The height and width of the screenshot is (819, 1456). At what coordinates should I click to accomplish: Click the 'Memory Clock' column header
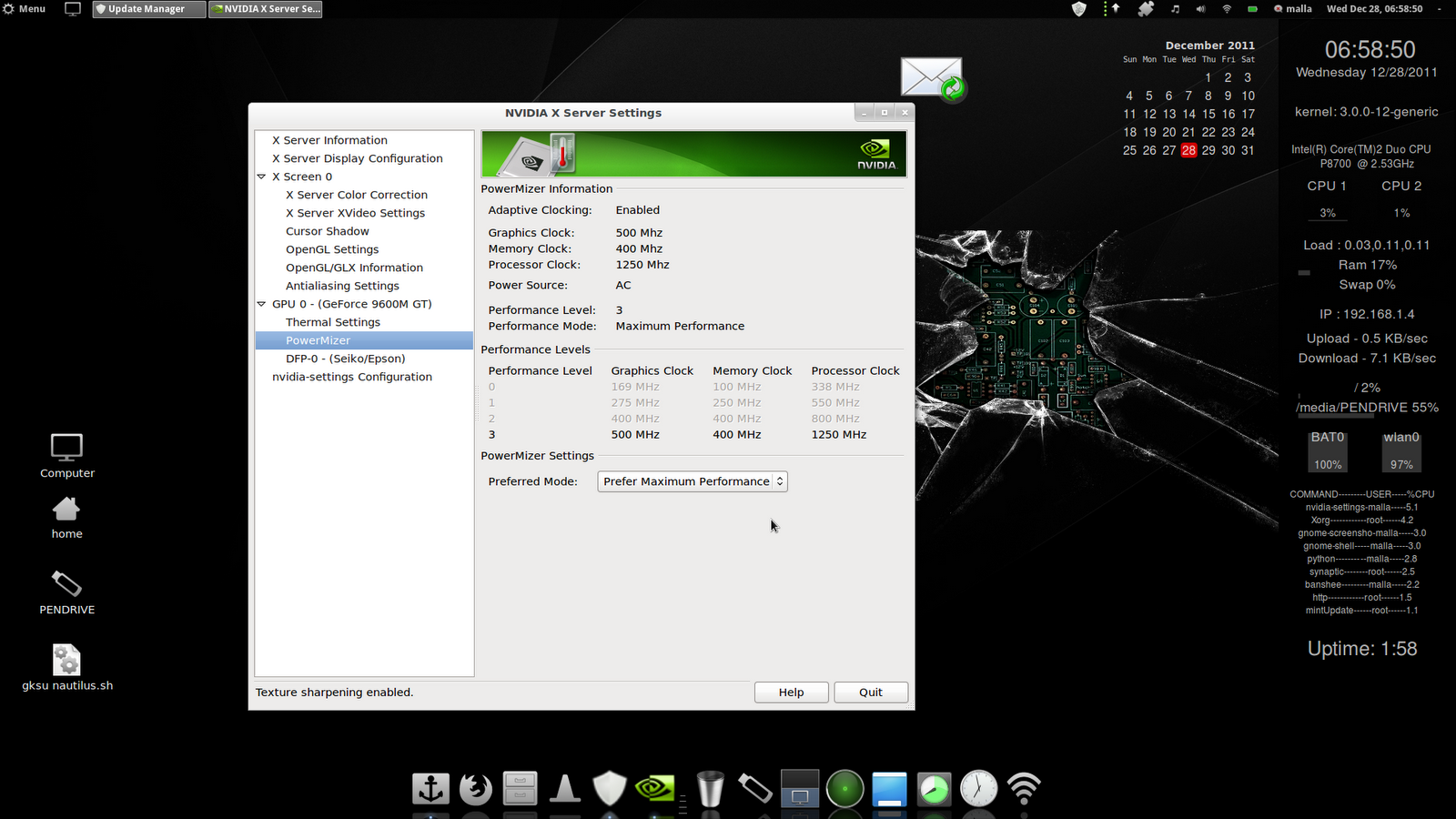(x=752, y=371)
